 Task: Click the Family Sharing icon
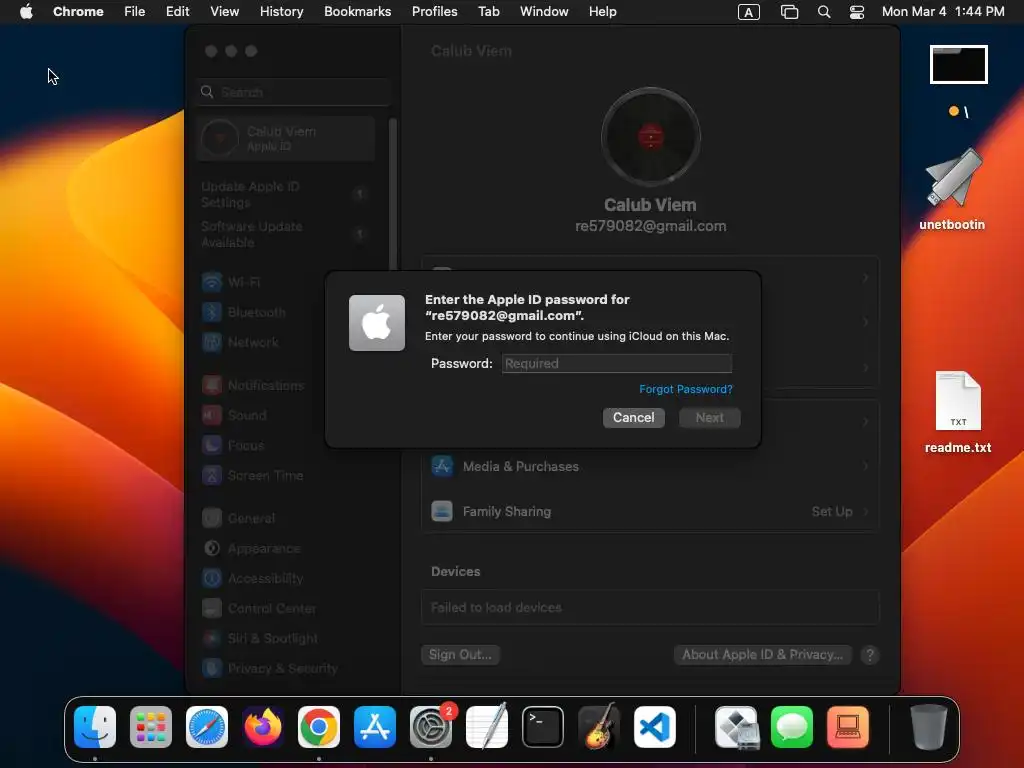tap(442, 511)
